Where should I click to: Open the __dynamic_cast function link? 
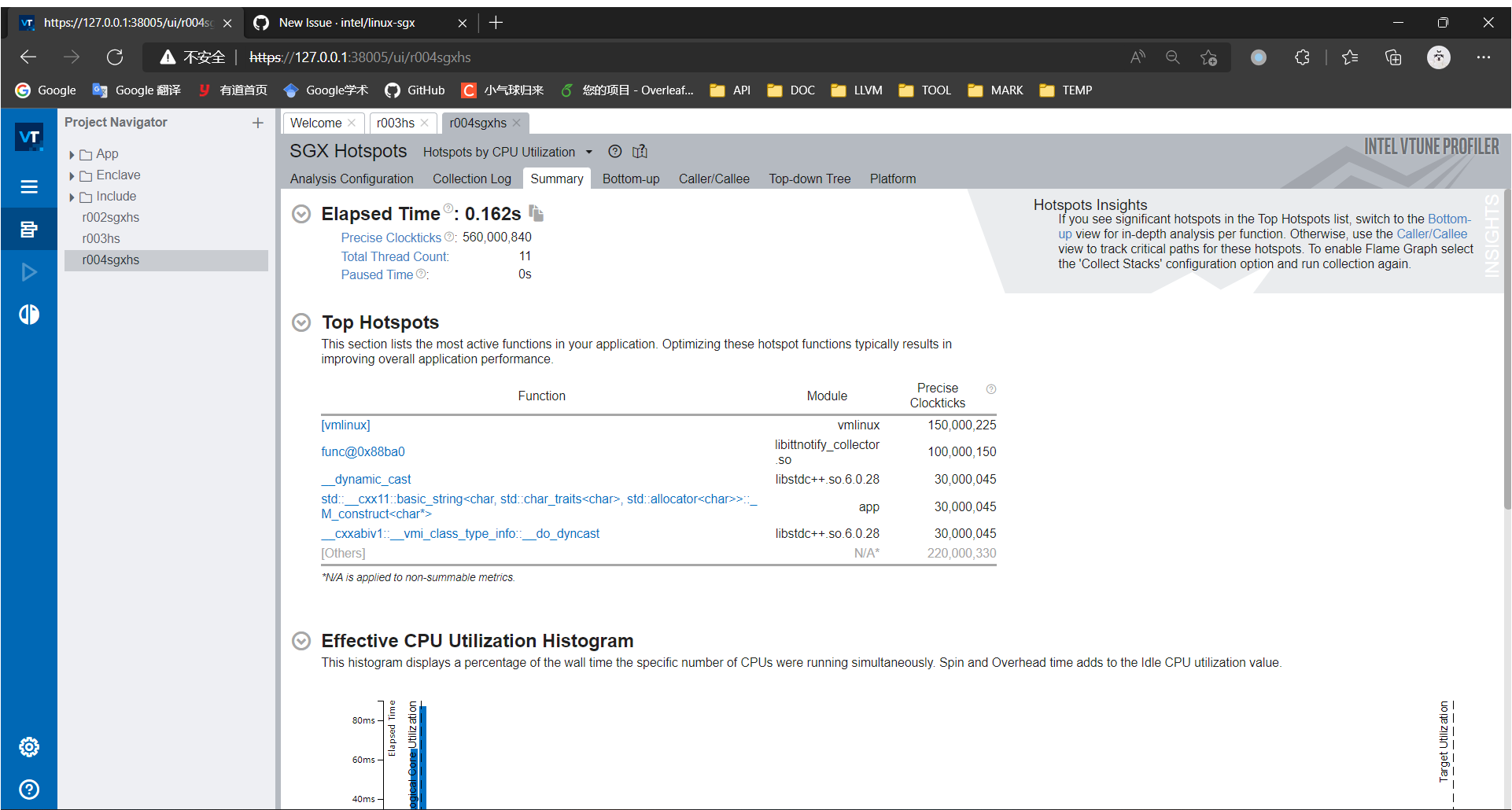pos(366,479)
